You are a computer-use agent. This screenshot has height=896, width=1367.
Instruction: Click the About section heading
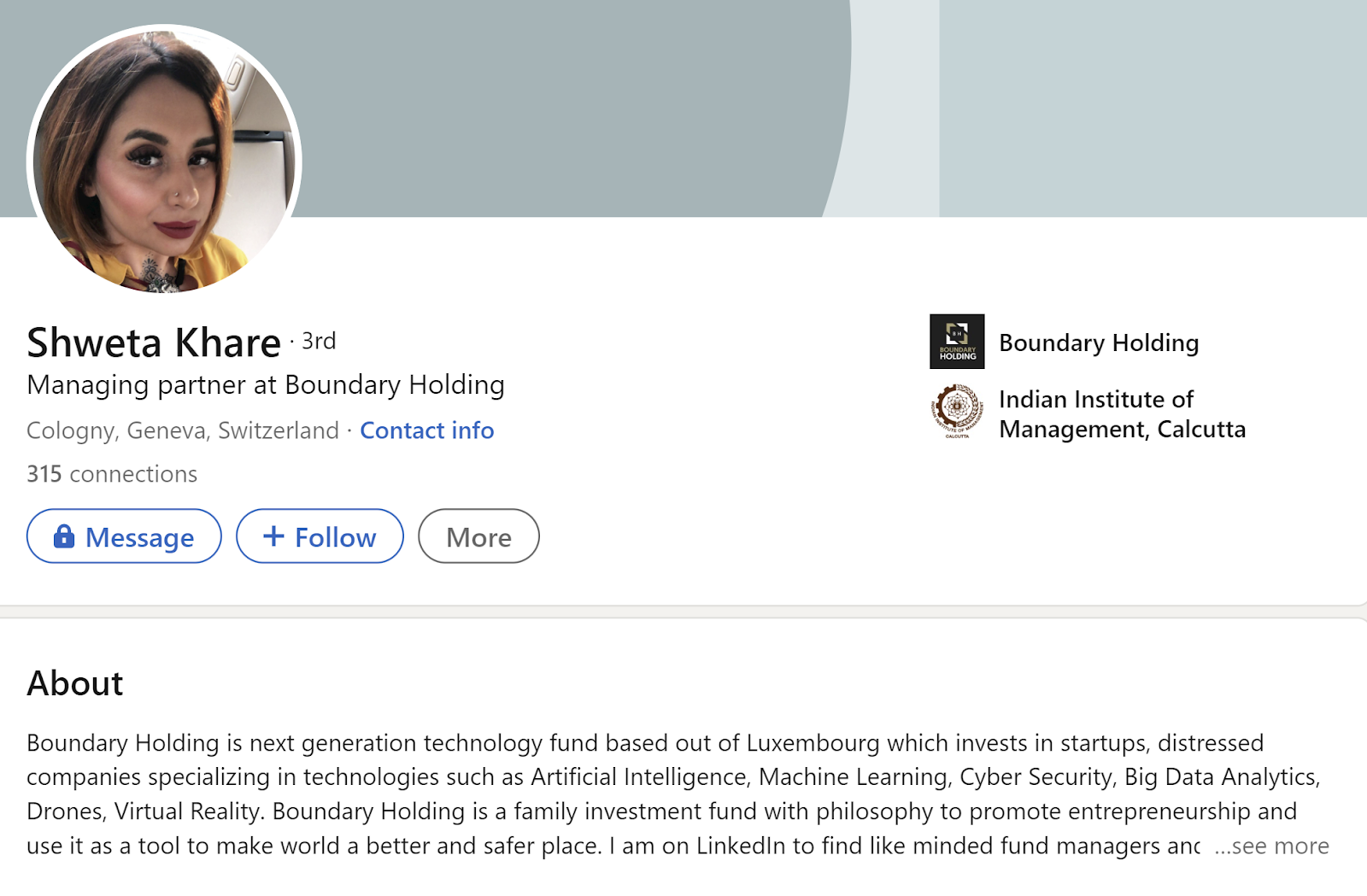(x=75, y=683)
